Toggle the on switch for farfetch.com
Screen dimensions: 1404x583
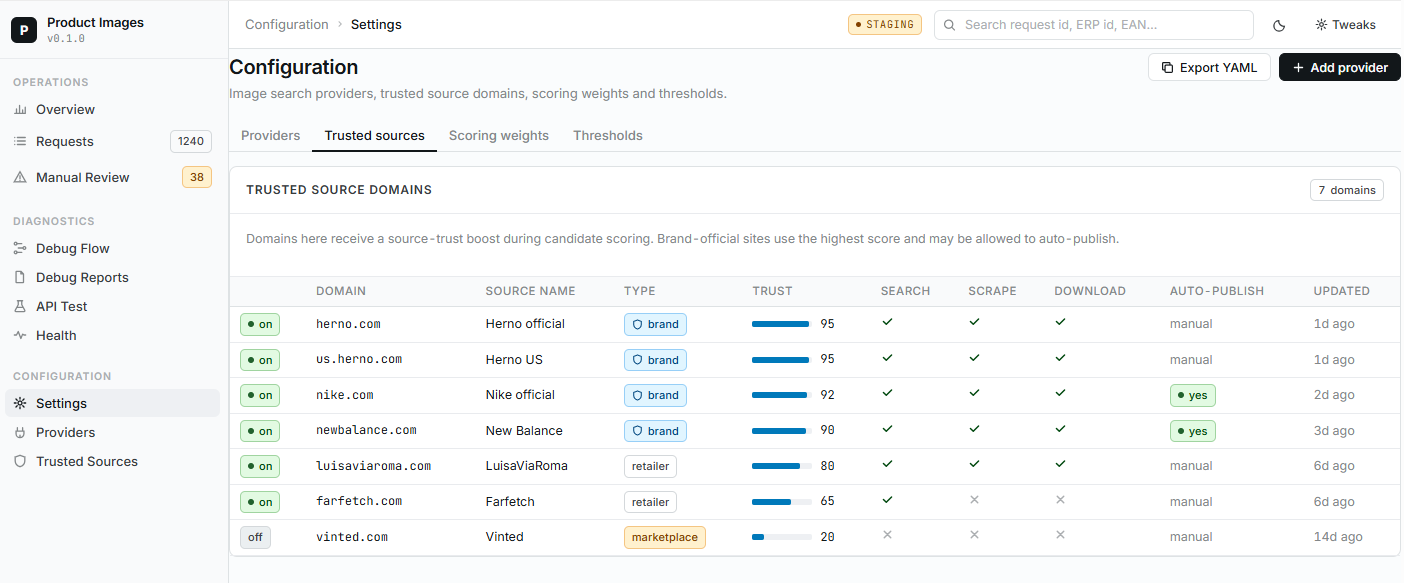(260, 502)
